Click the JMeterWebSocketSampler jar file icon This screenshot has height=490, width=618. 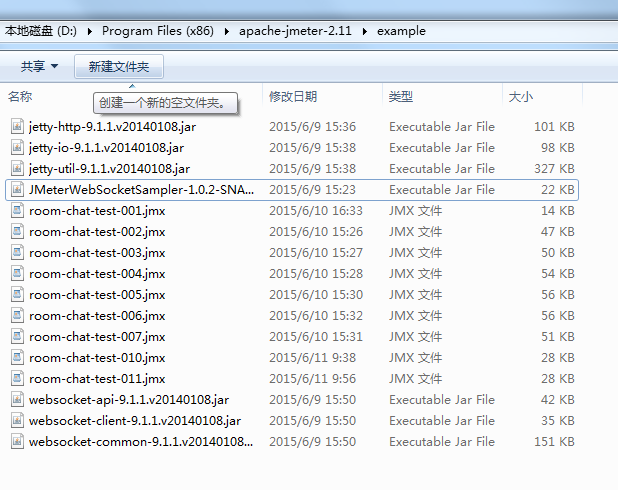point(17,190)
